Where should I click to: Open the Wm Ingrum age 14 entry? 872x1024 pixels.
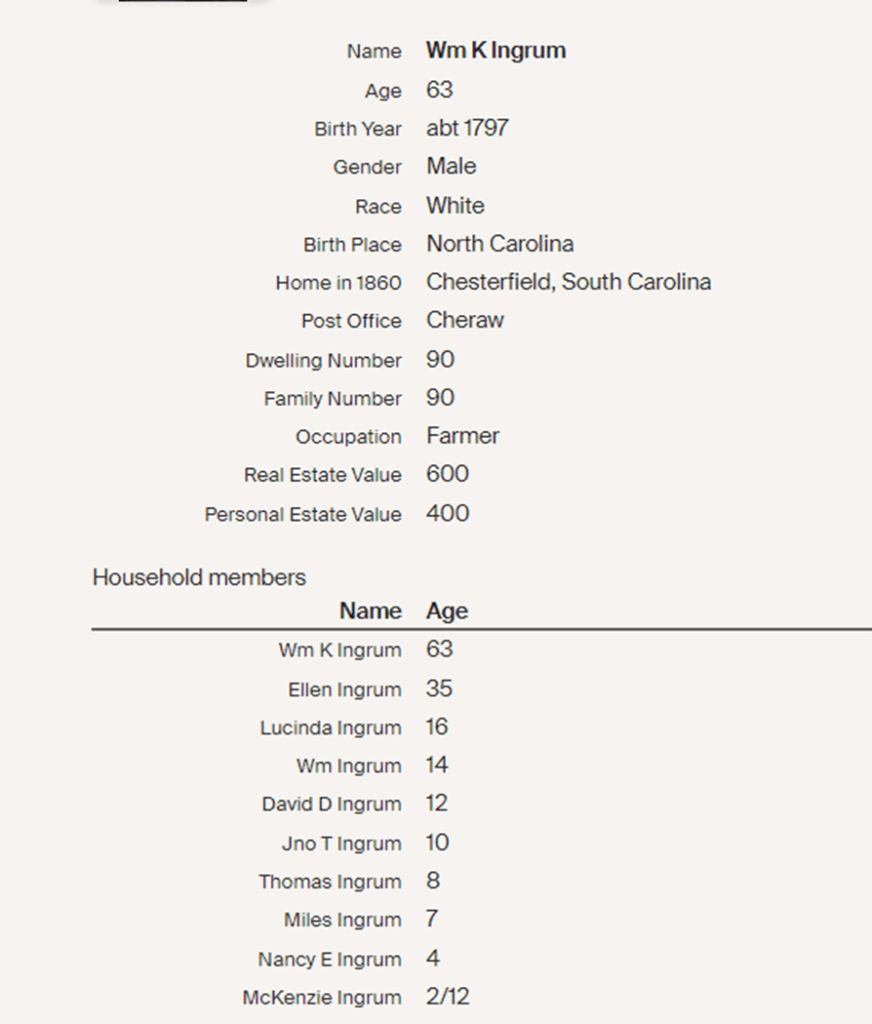(x=348, y=766)
